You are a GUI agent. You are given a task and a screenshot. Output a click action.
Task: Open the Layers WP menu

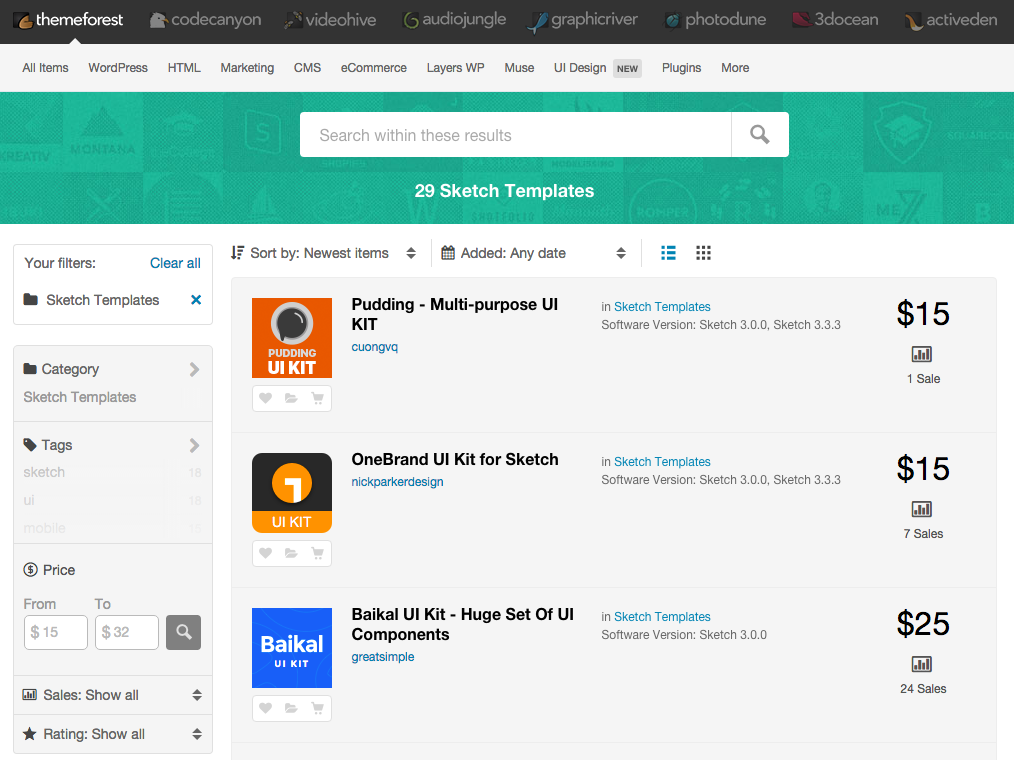[x=455, y=68]
